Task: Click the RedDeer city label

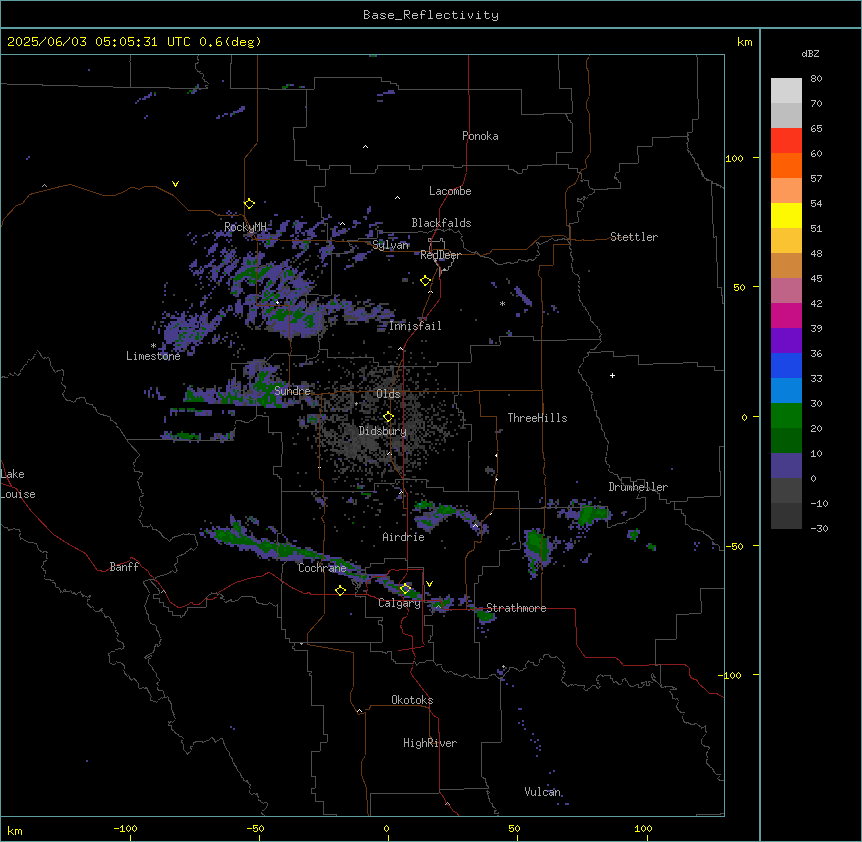Action: click(440, 255)
